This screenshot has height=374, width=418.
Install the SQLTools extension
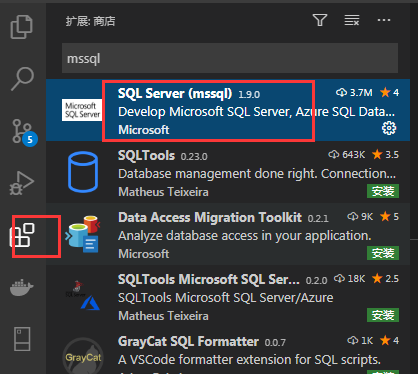pyautogui.click(x=383, y=191)
